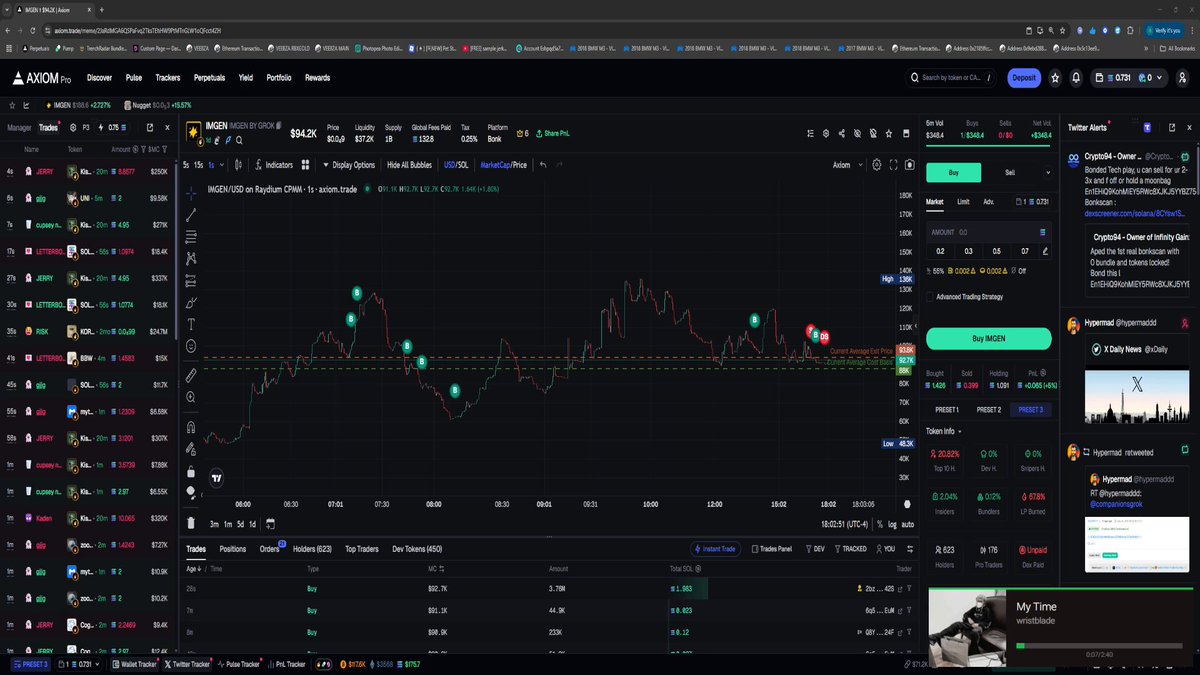1200x675 pixels.
Task: Expand the Sell options dropdown arrow
Action: click(1047, 172)
